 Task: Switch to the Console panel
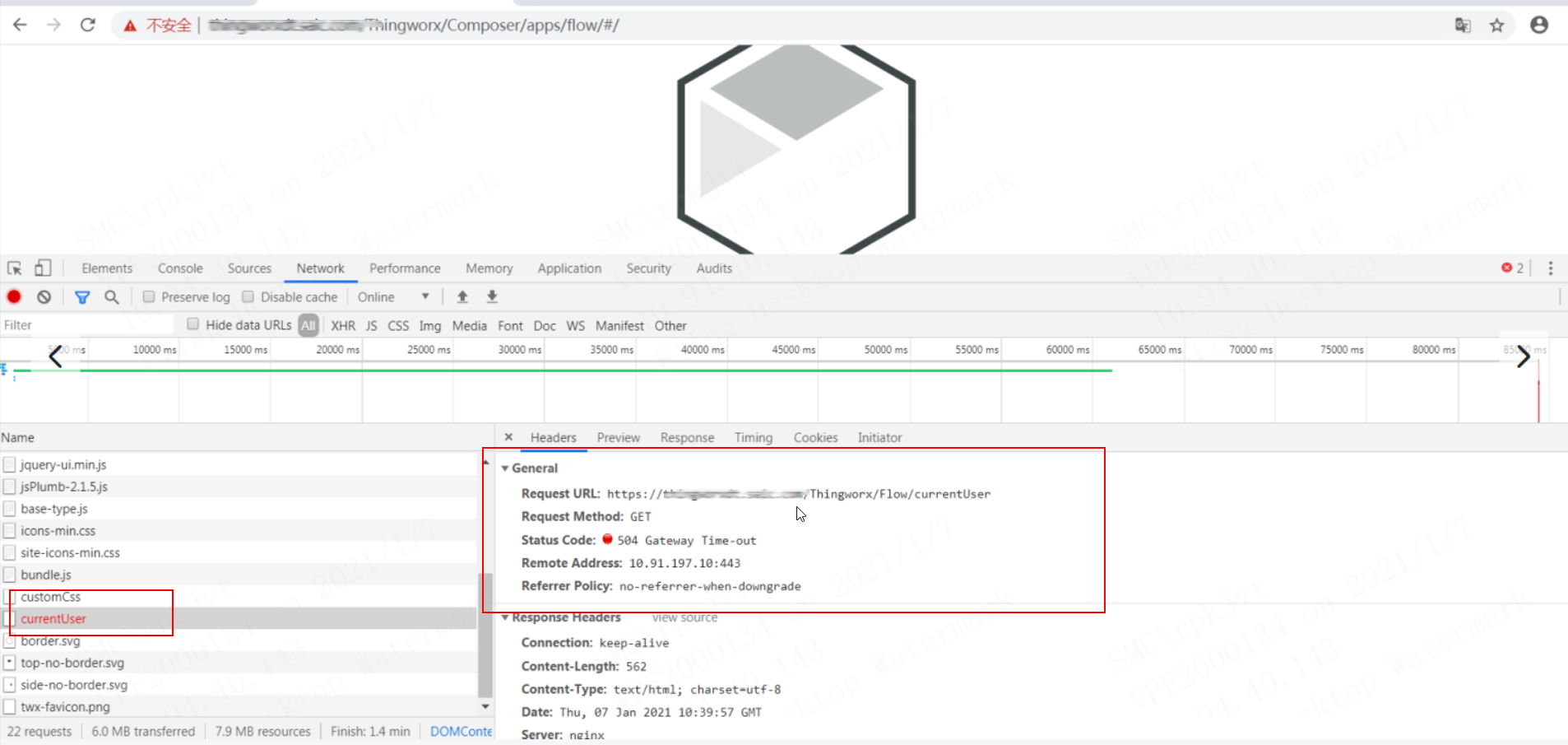click(x=179, y=268)
